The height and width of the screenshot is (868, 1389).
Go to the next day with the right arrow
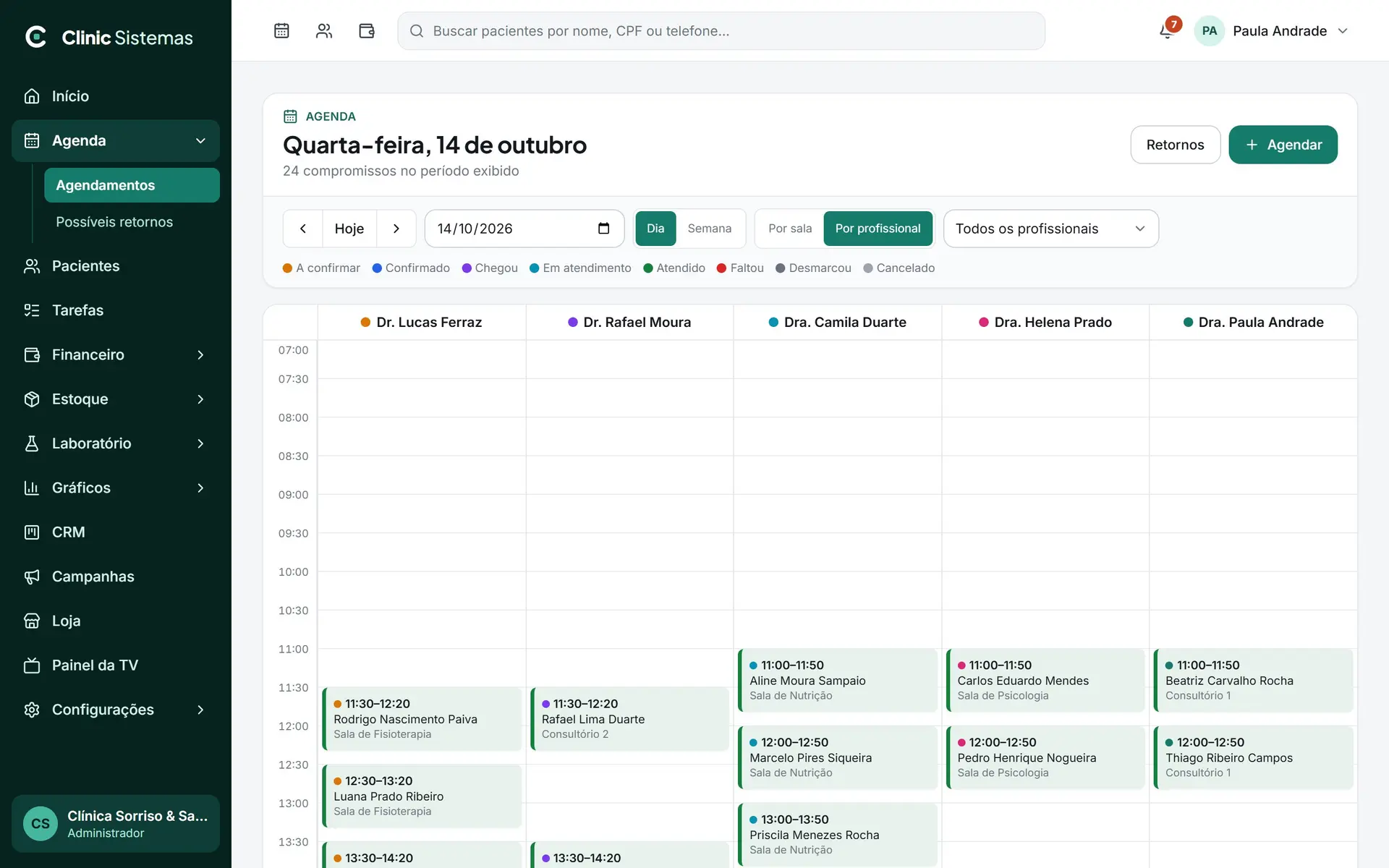click(x=396, y=229)
